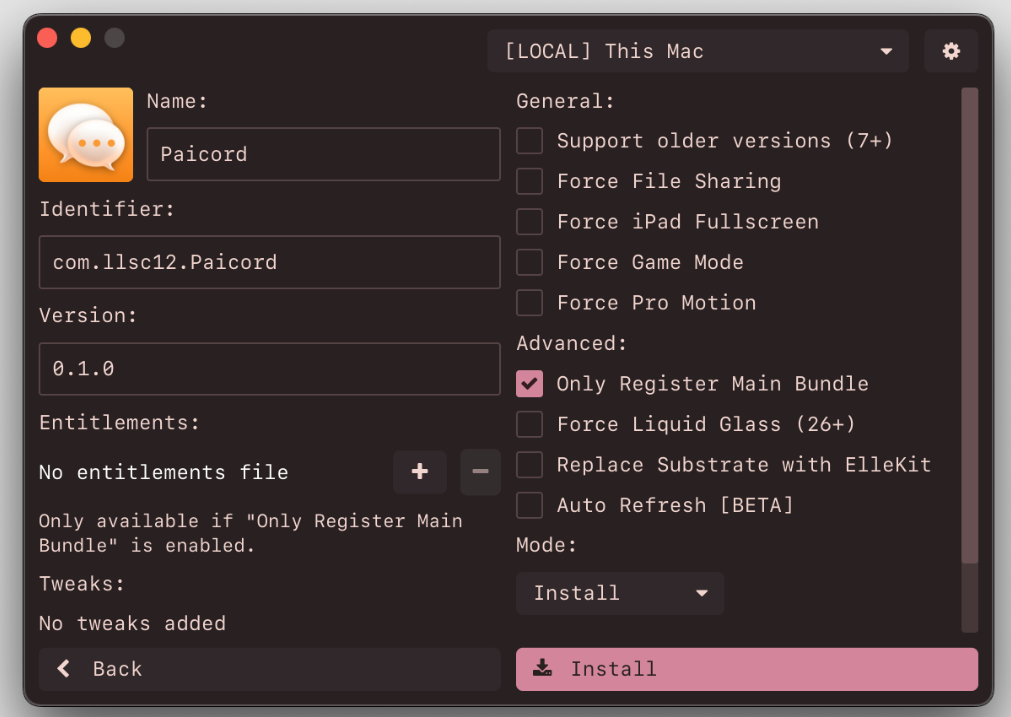Add entitlements file with plus icon
The image size is (1011, 717).
coord(420,472)
